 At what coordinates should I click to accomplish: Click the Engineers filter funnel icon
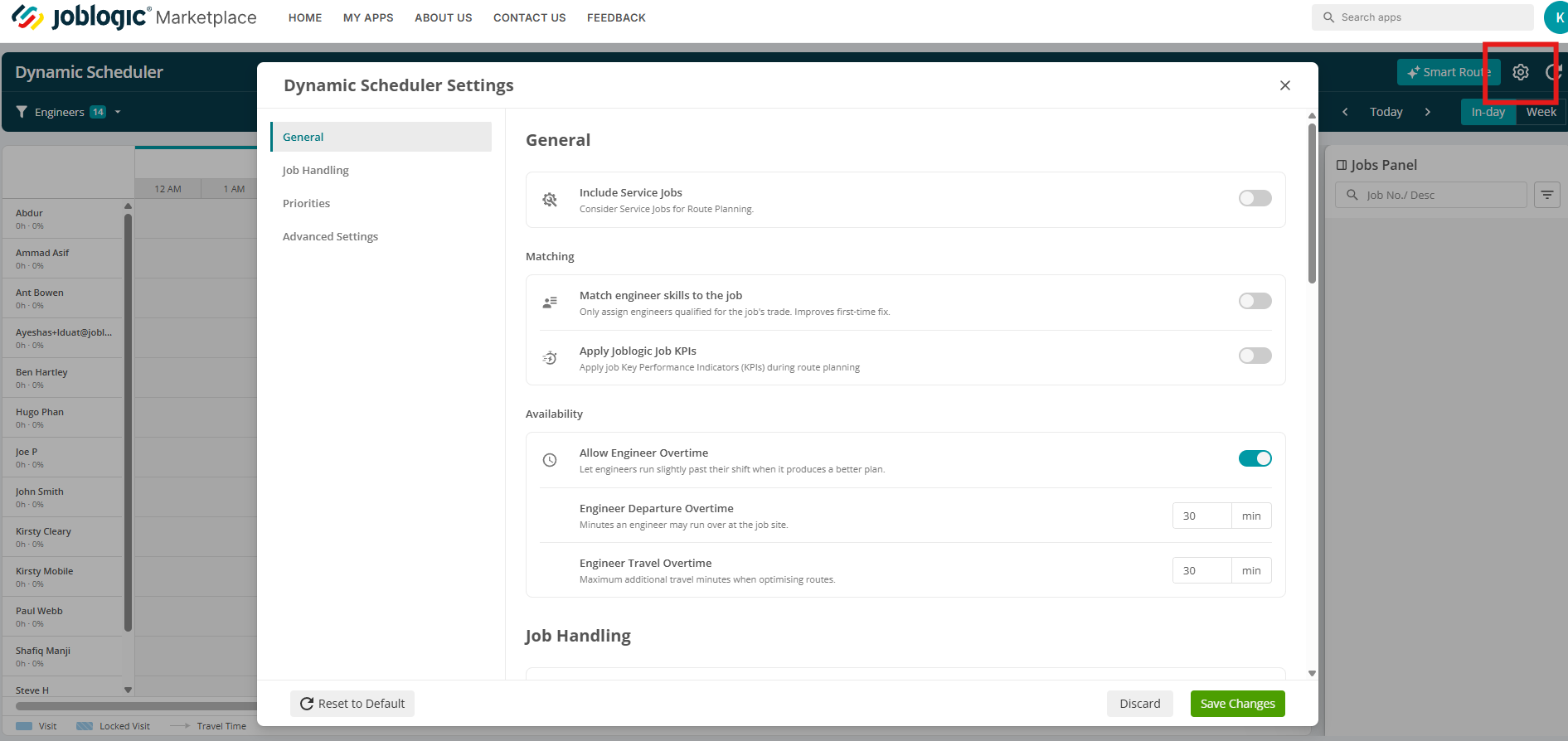tap(22, 112)
